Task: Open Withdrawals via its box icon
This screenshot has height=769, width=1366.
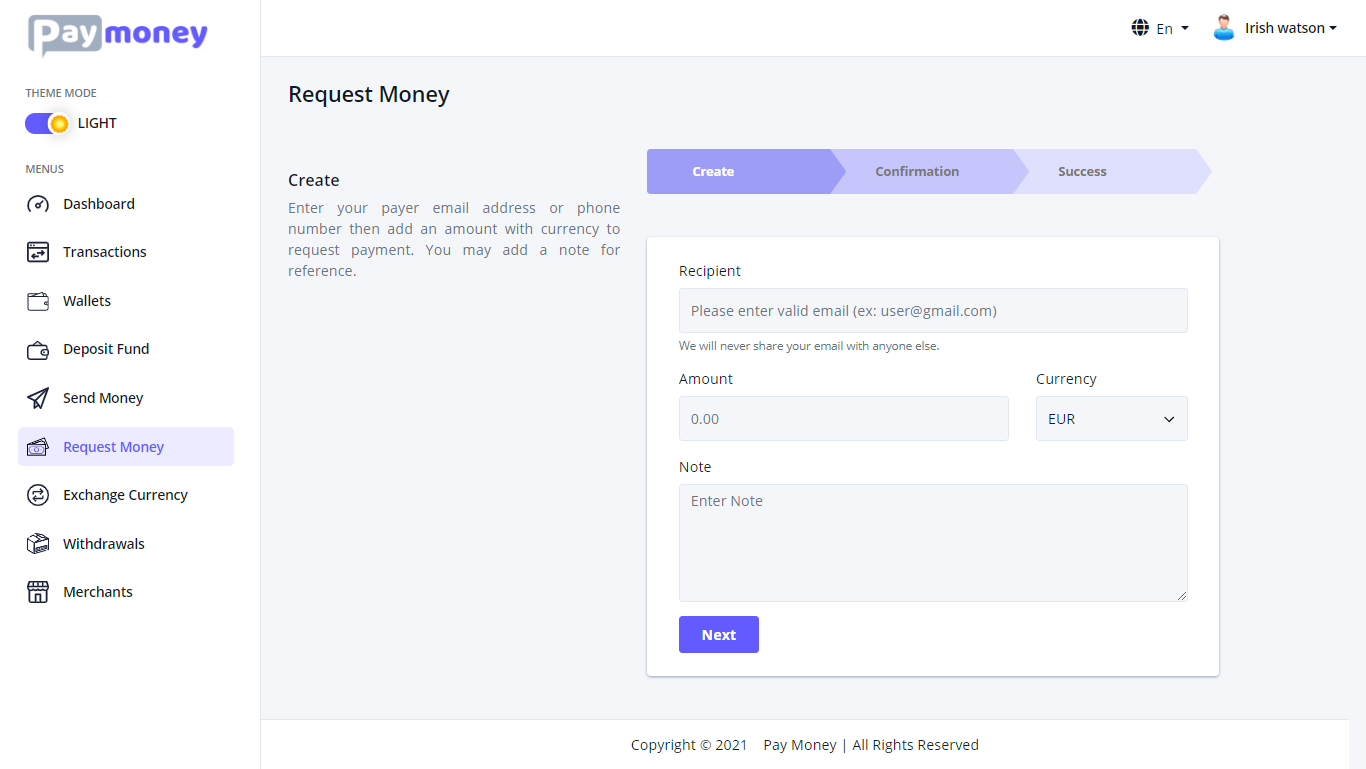Action: tap(37, 543)
